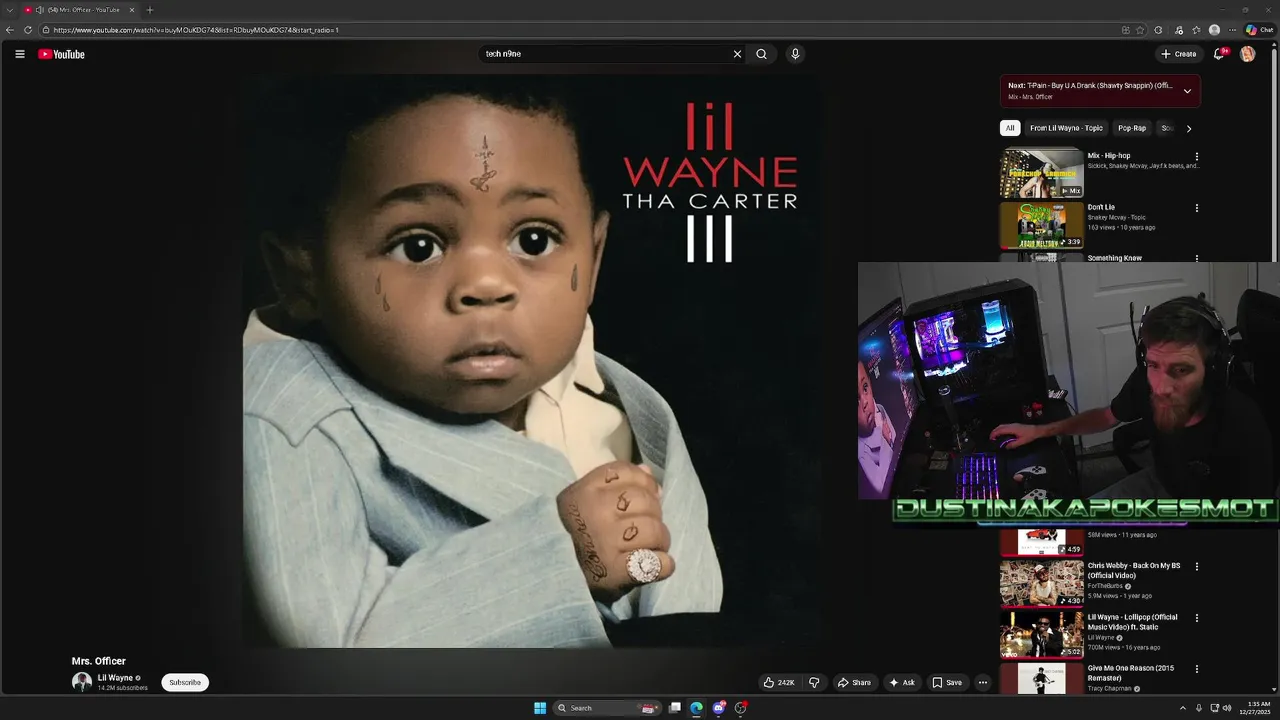Open the browser profile avatar
The width and height of the screenshot is (1280, 720).
[x=1214, y=30]
